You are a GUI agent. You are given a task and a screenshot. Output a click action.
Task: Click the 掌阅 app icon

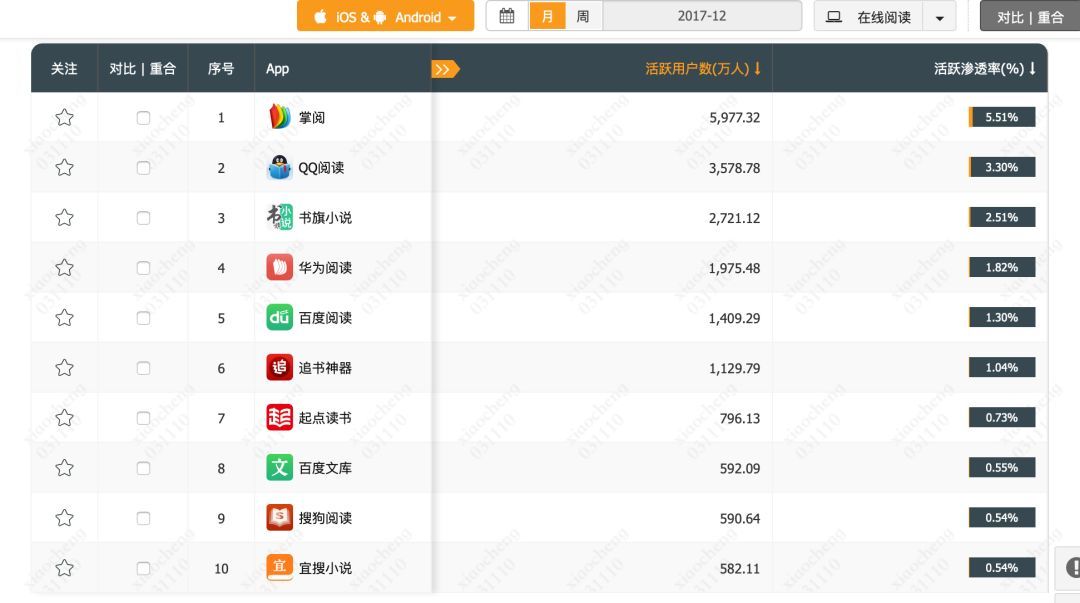point(279,117)
